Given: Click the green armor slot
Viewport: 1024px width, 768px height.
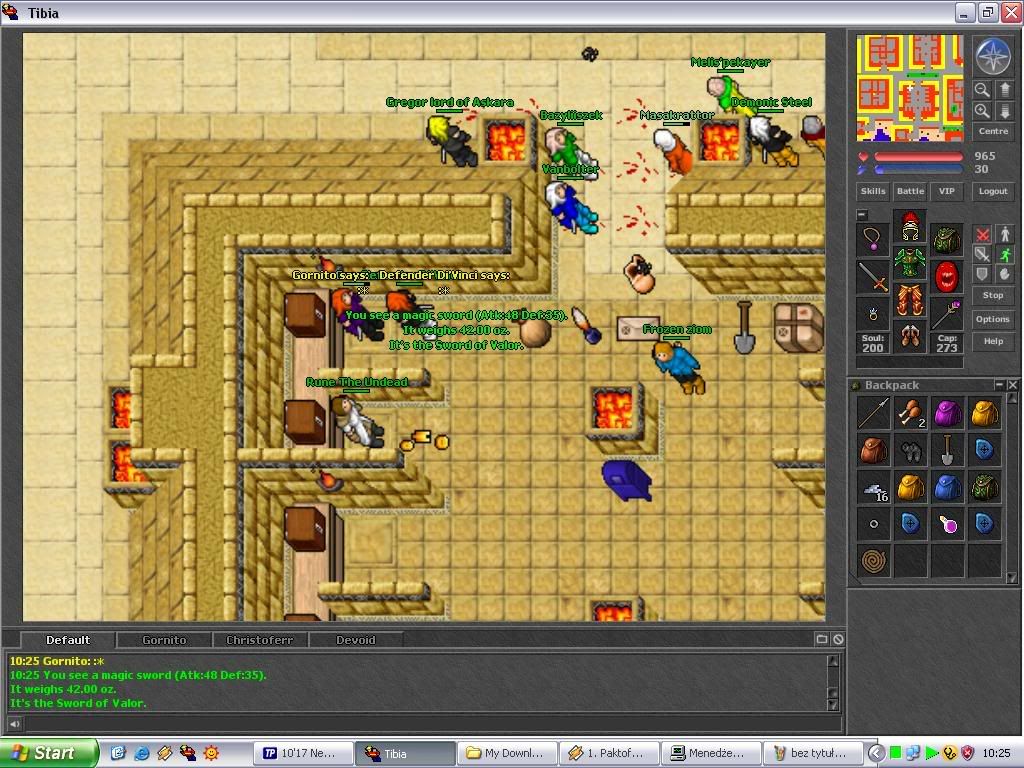Looking at the screenshot, I should (910, 263).
